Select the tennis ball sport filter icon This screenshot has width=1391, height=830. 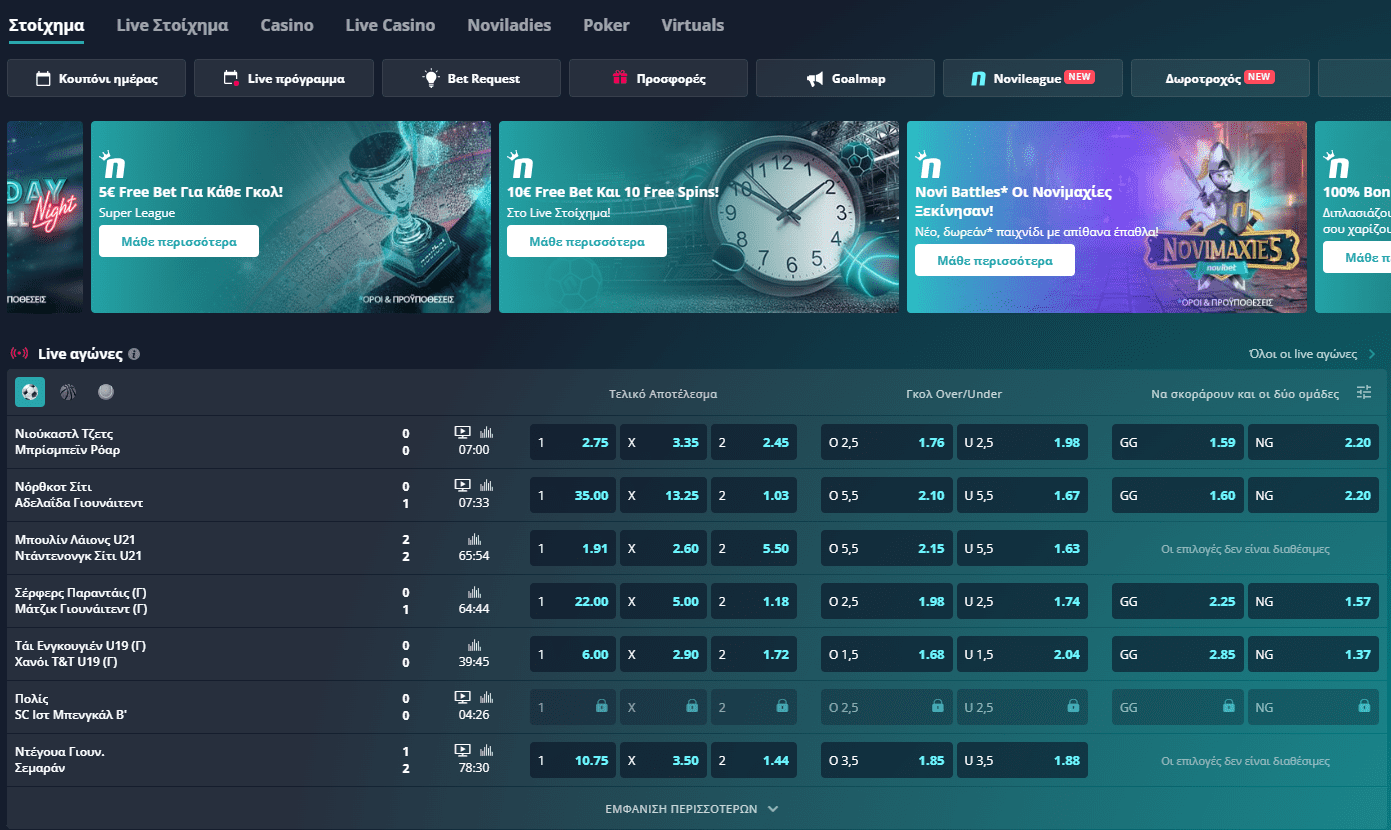point(106,393)
